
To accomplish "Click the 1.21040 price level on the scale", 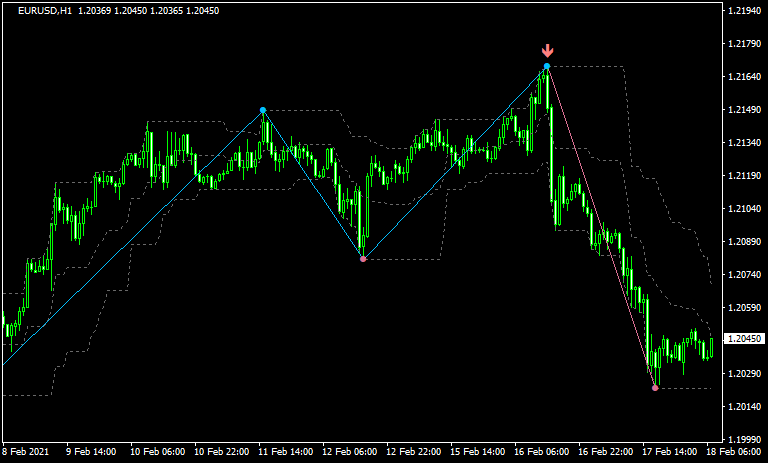I will point(744,209).
